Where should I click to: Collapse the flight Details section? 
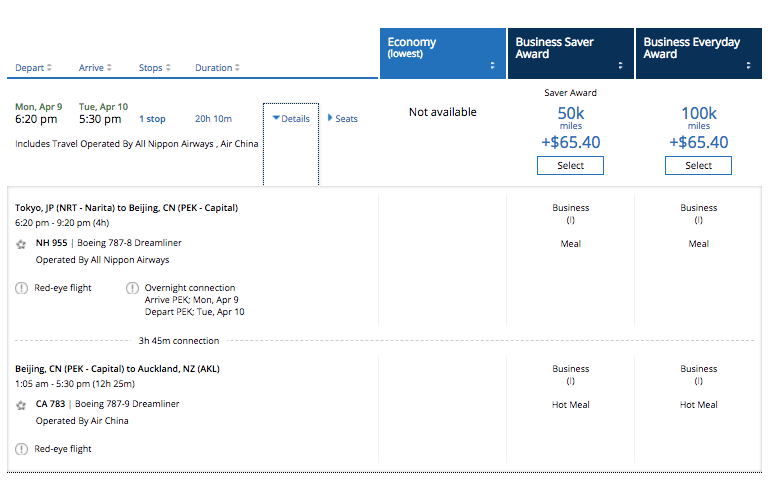point(291,118)
